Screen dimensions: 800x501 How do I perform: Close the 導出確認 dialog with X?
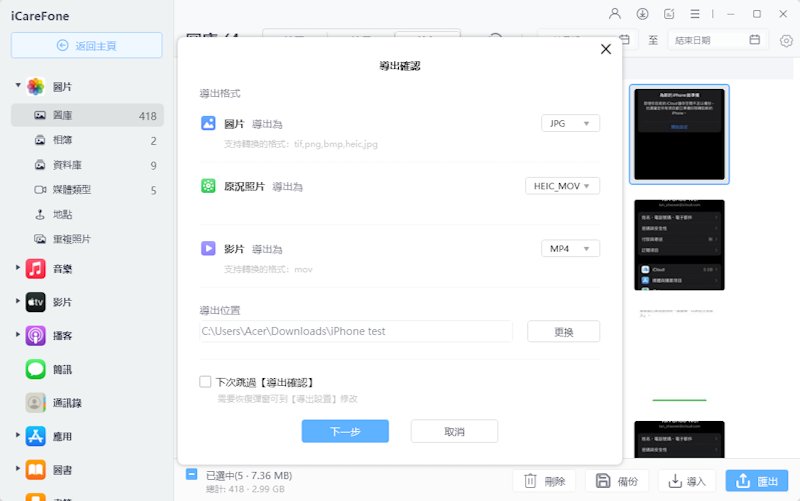pyautogui.click(x=605, y=49)
